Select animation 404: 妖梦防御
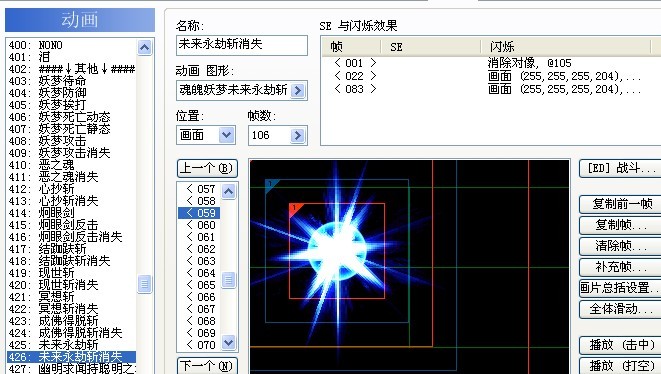The image size is (661, 374). 72,93
